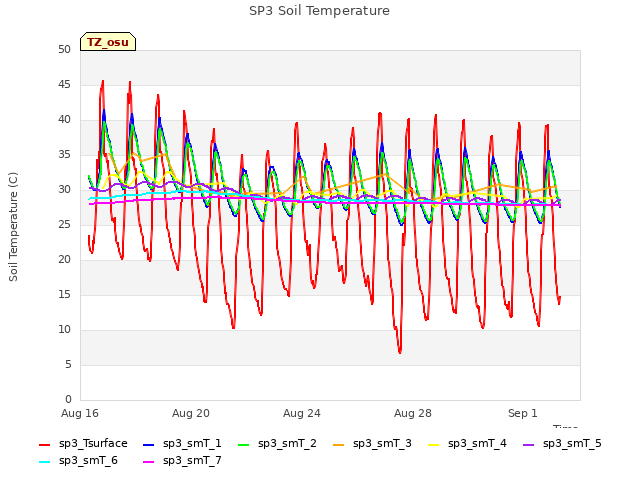The width and height of the screenshot is (640, 480).
Task: Select the Aug 20 x-axis tick label
Action: [191, 413]
